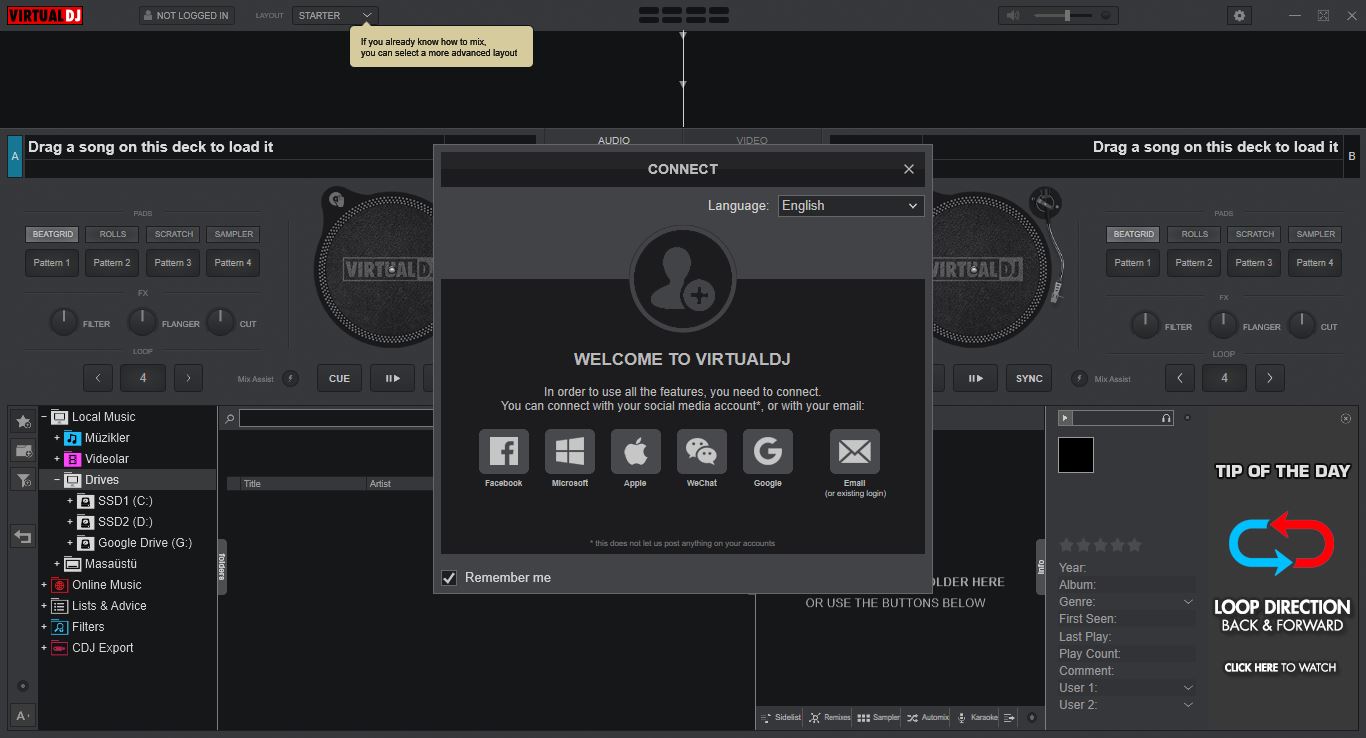The width and height of the screenshot is (1366, 738).
Task: Click left deck FLANGER knob
Action: (142, 322)
